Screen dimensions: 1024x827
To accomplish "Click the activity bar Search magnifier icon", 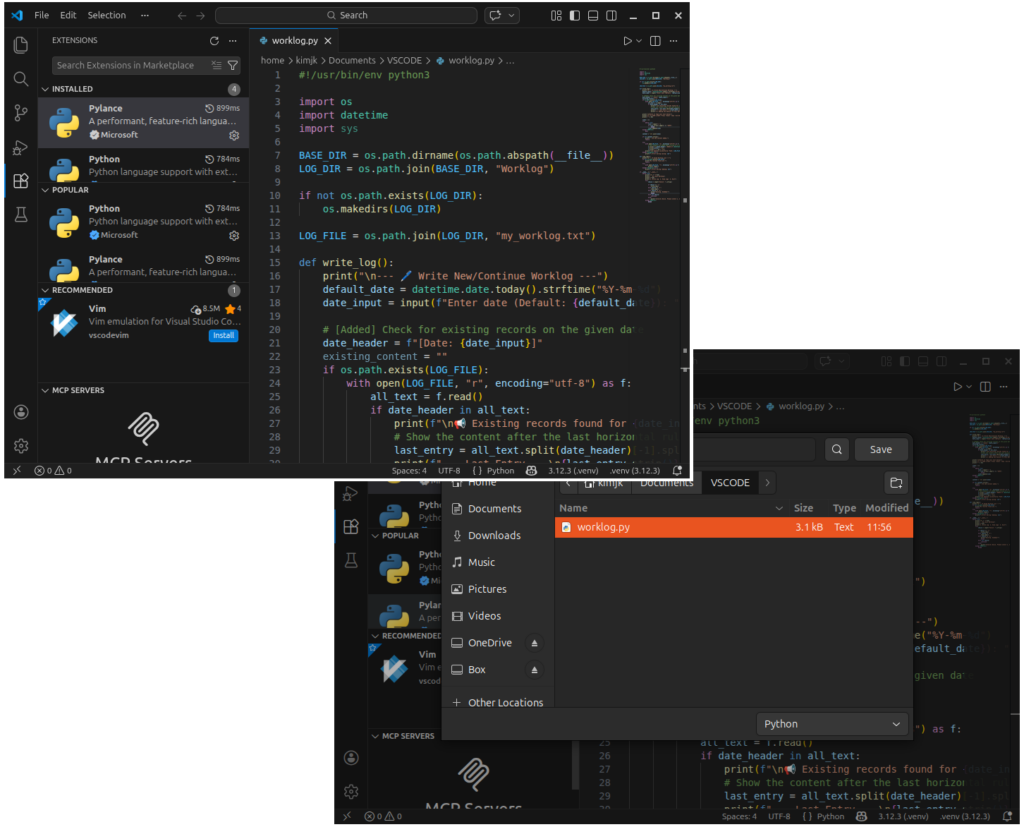I will (x=20, y=79).
